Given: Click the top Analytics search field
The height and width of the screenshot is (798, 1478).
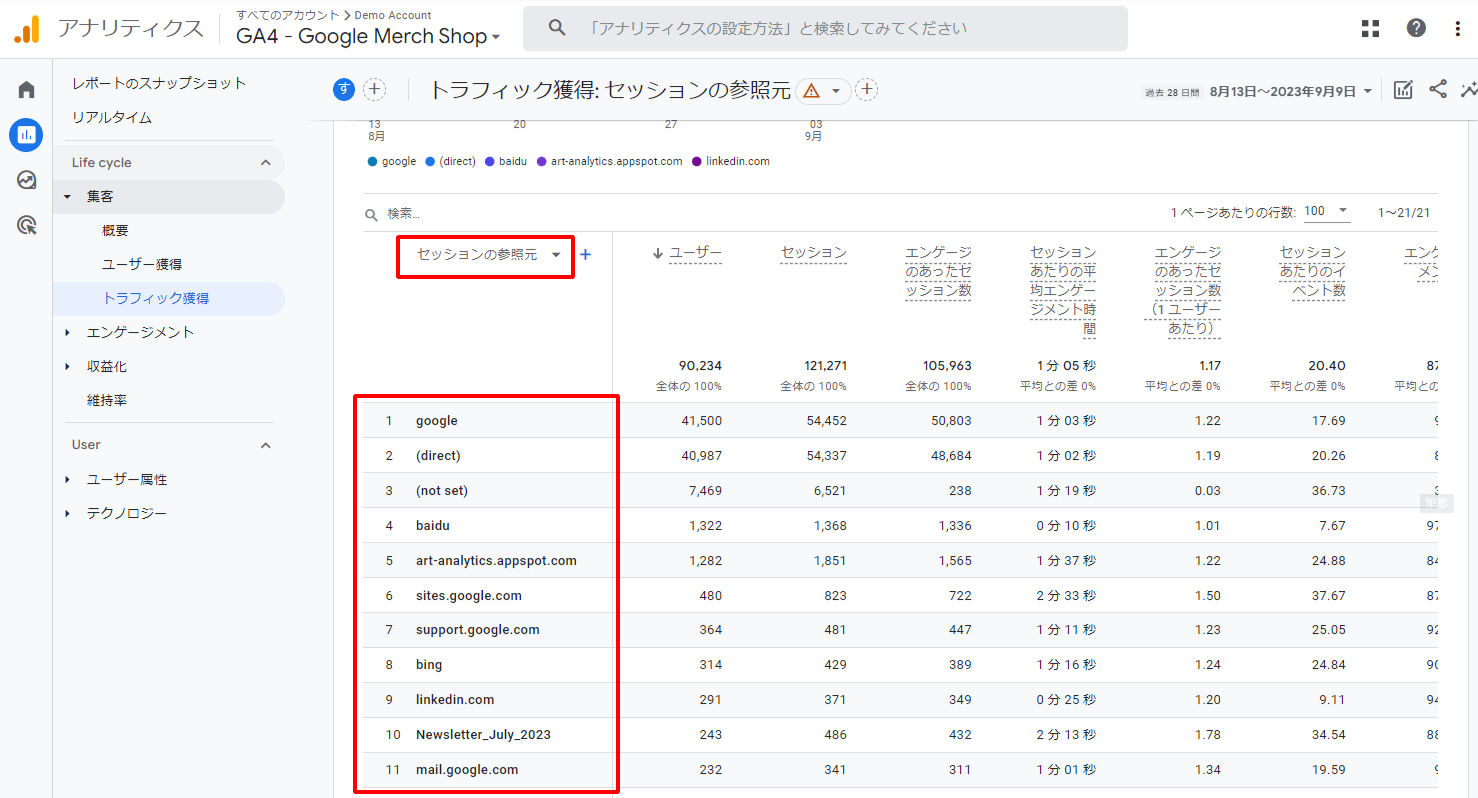Looking at the screenshot, I should click(825, 28).
